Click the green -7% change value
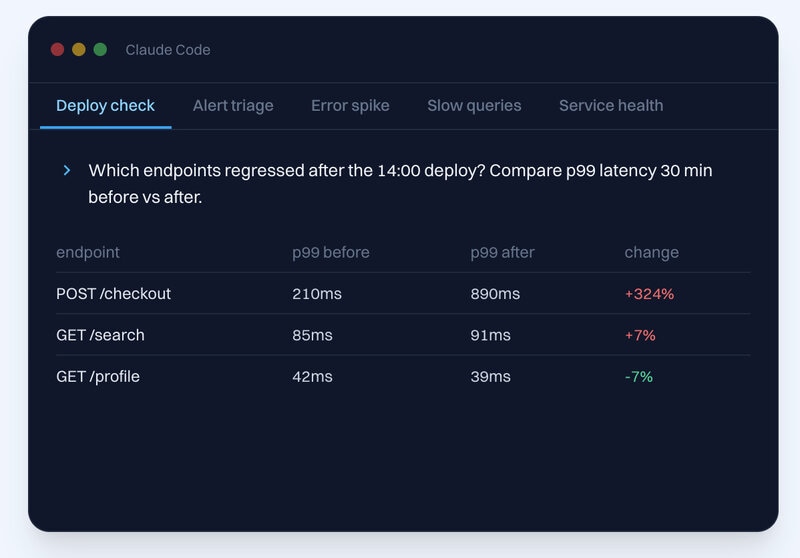 [x=639, y=376]
